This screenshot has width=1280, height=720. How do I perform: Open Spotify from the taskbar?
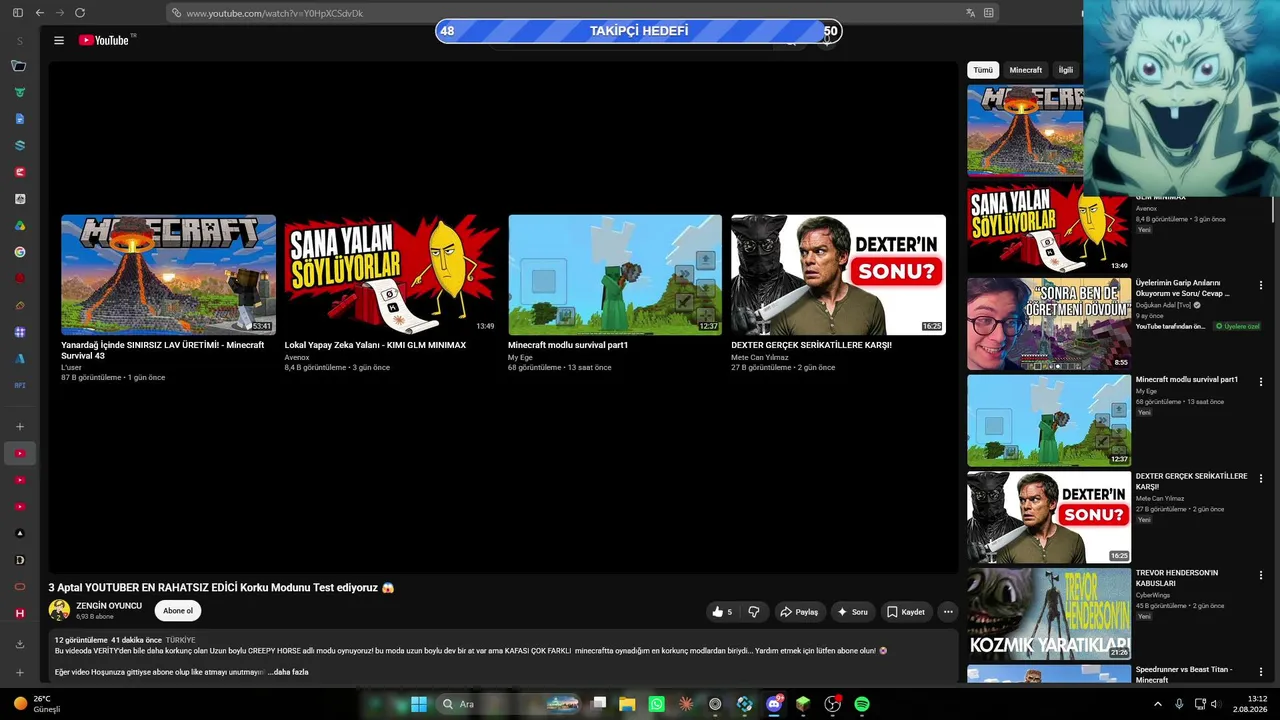[x=862, y=704]
